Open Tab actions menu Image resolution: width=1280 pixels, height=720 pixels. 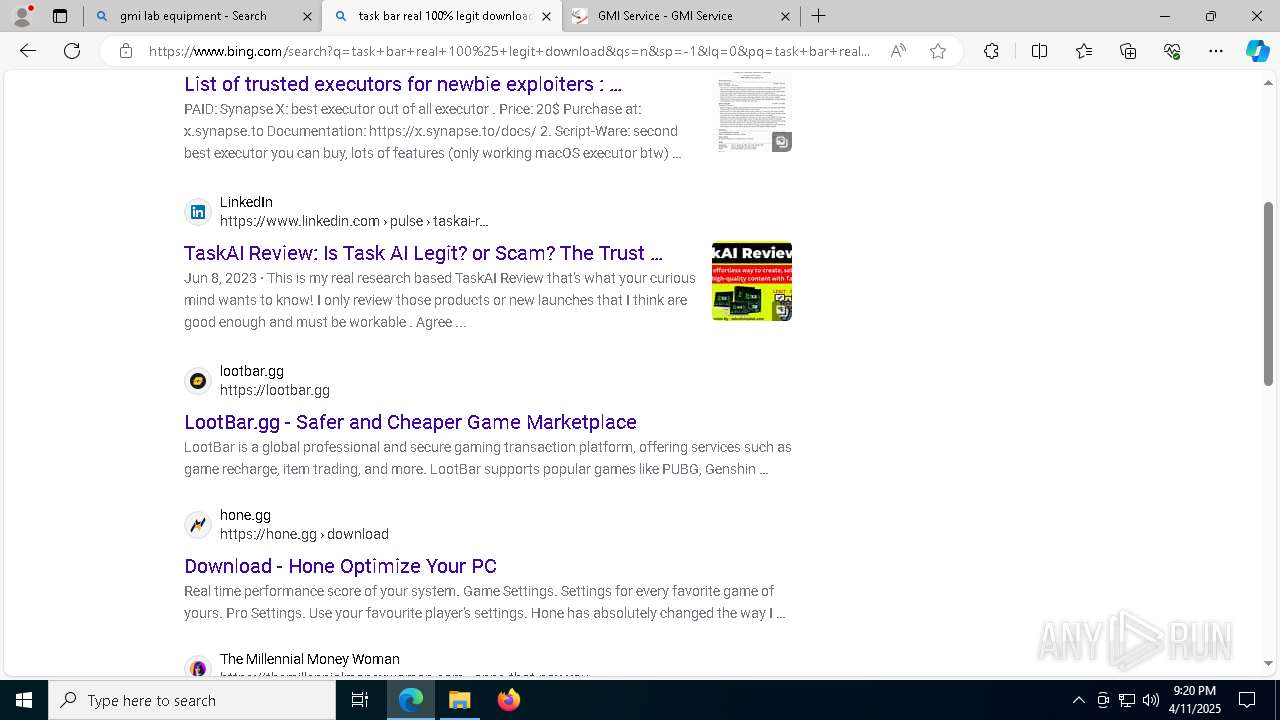coord(60,16)
